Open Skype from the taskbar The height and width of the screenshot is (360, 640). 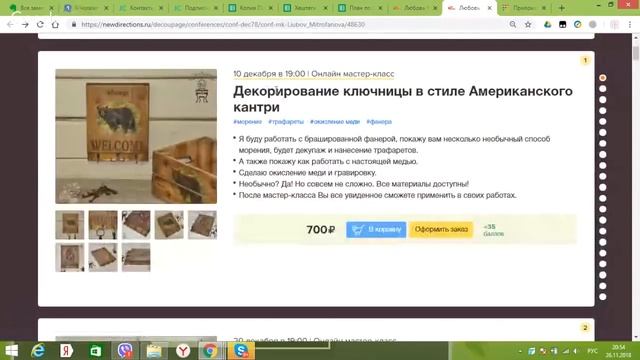pyautogui.click(x=241, y=351)
